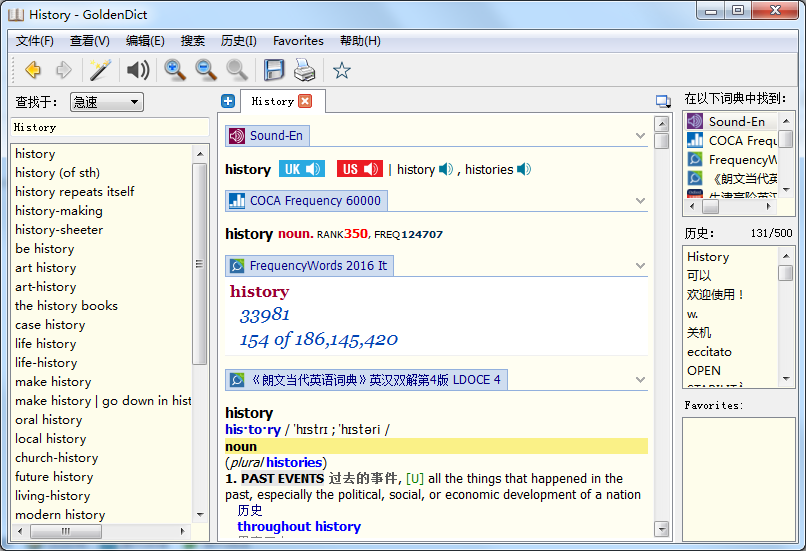Click the Sound-En dictionary icon in the article
Image resolution: width=806 pixels, height=551 pixels.
(x=237, y=136)
